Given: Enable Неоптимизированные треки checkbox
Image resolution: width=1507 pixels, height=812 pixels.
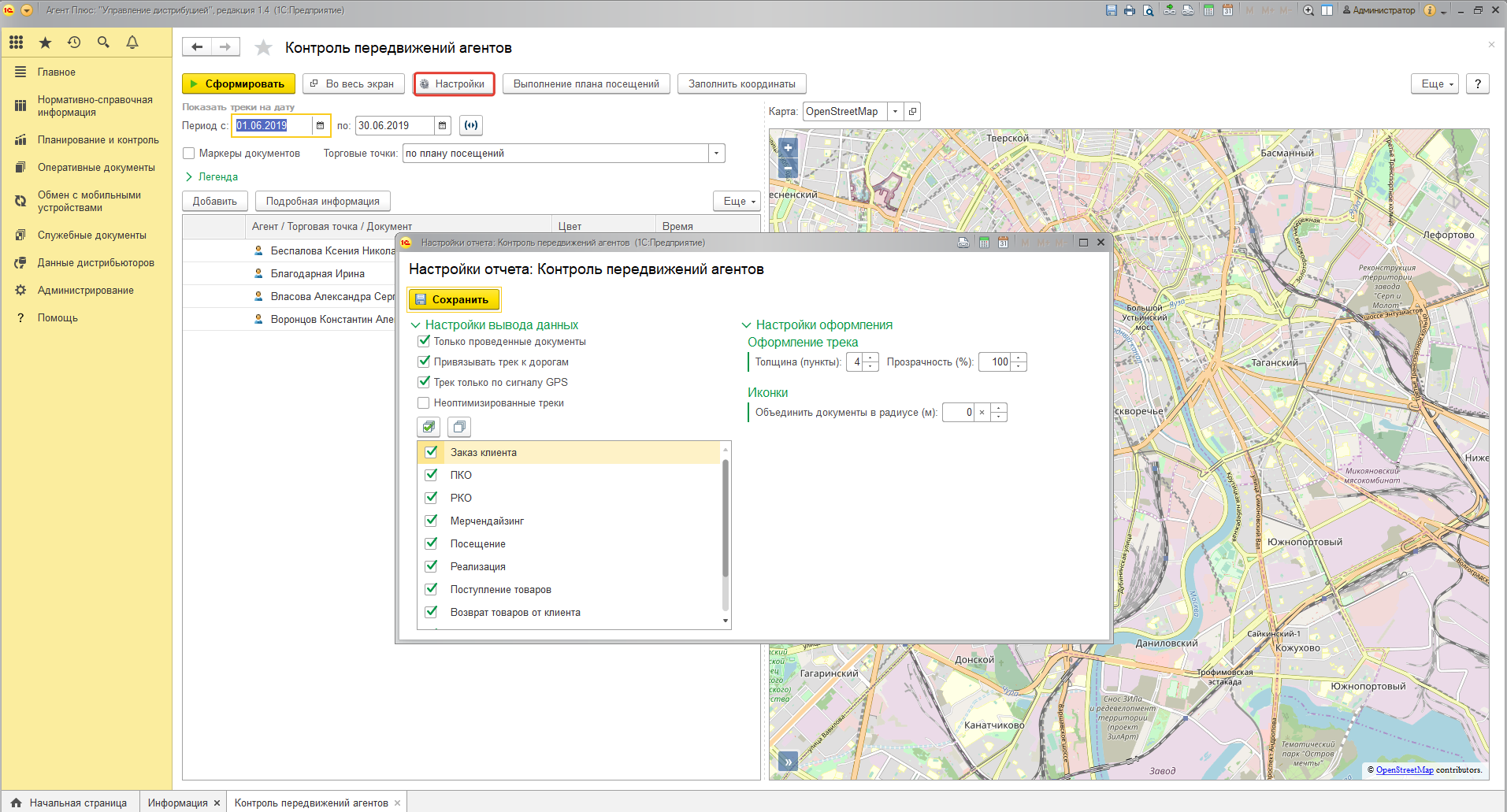Looking at the screenshot, I should point(424,402).
